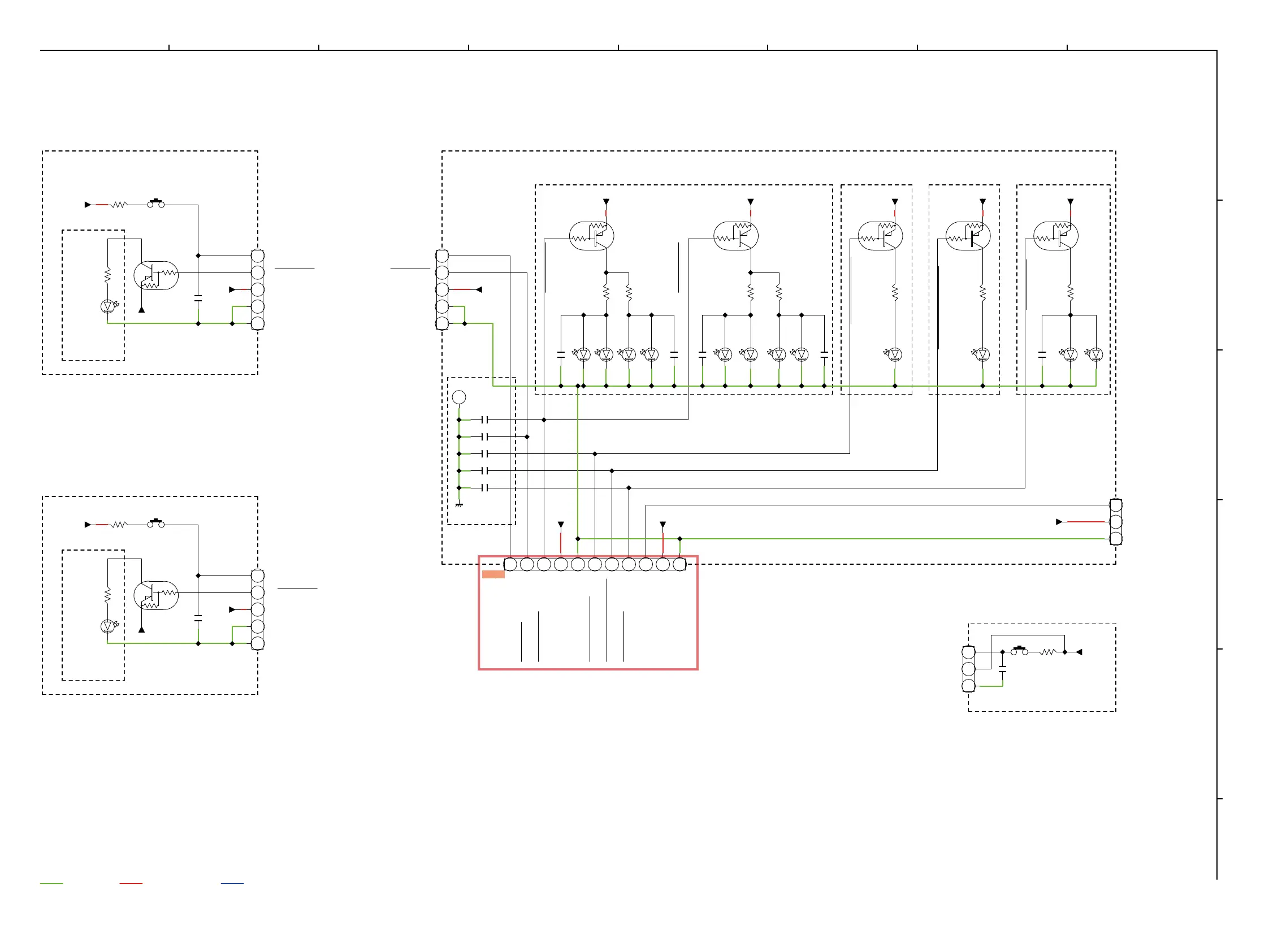Click the resistor in the small bottom-right module

tap(1047, 652)
